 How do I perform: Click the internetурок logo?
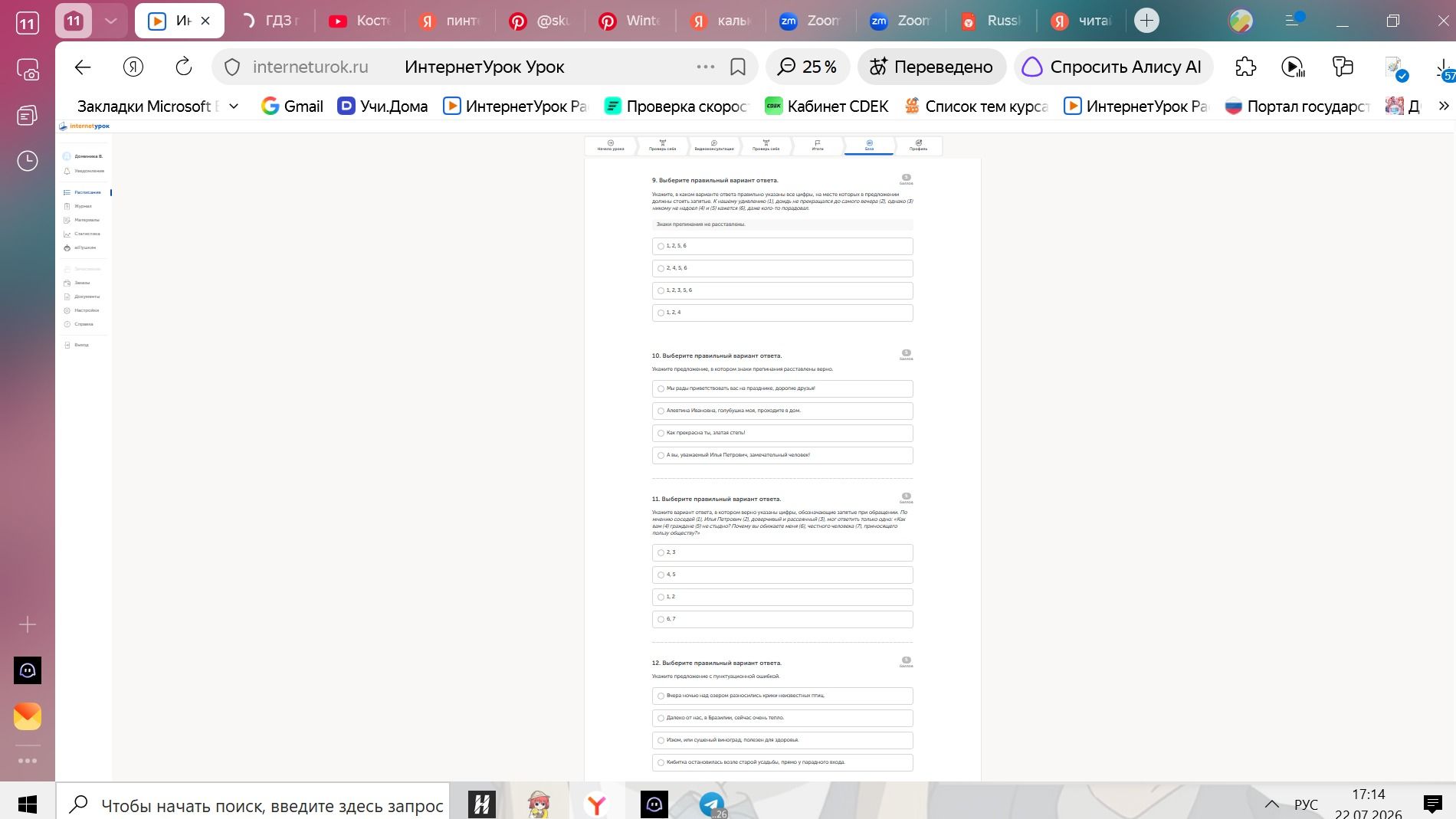click(x=84, y=126)
